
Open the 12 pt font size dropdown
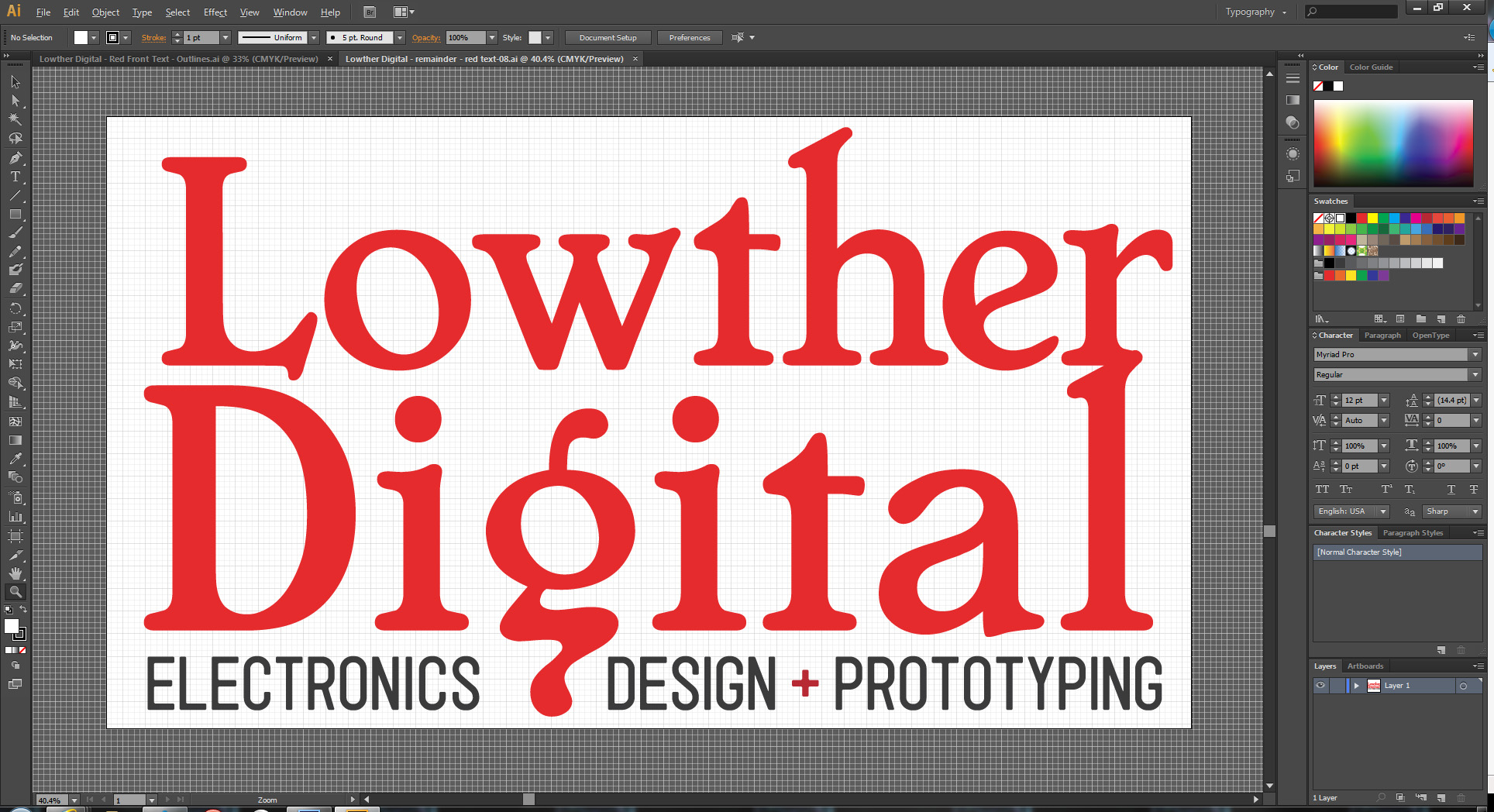click(1384, 401)
